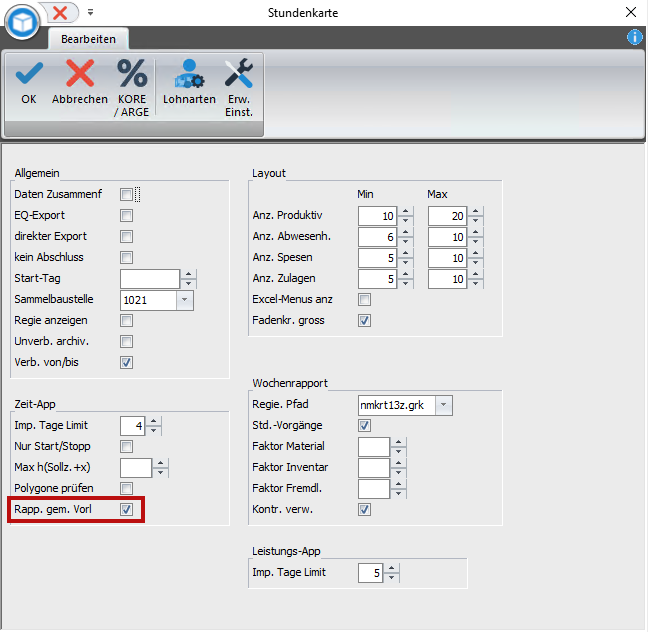Click the OK checkmark icon

[29, 74]
